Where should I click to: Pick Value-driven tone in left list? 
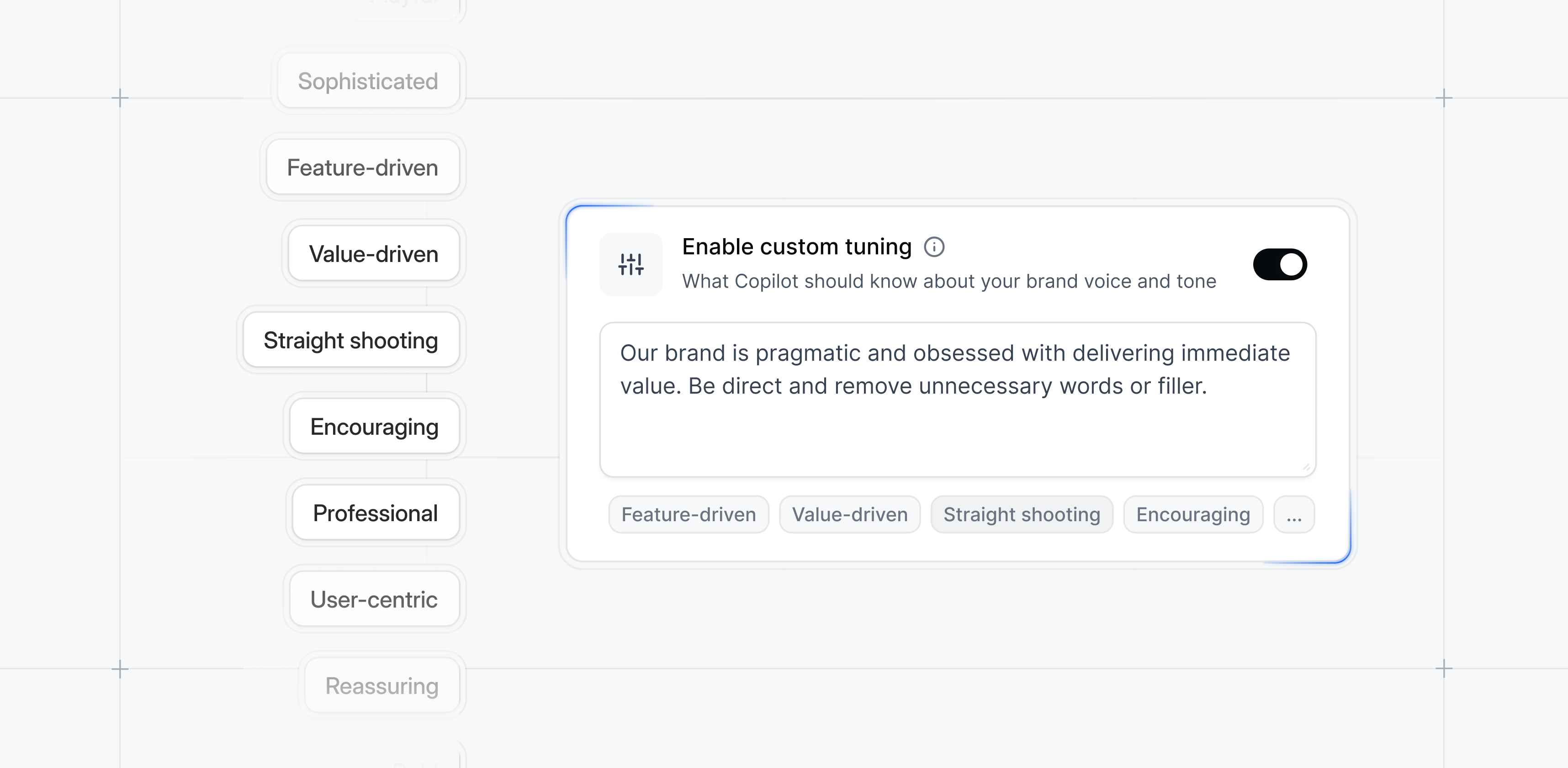coord(373,254)
